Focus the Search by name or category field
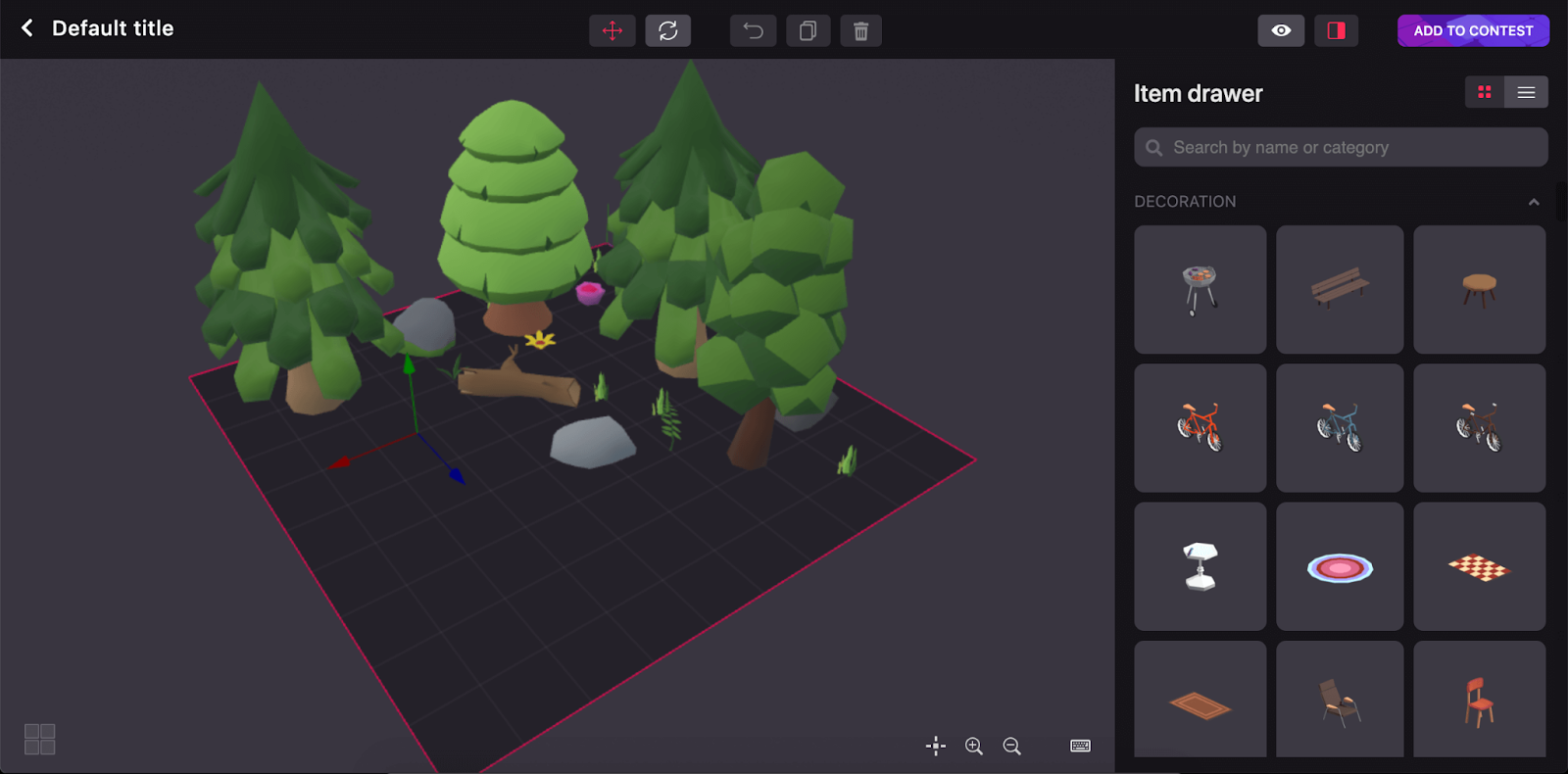1568x774 pixels. (x=1341, y=147)
